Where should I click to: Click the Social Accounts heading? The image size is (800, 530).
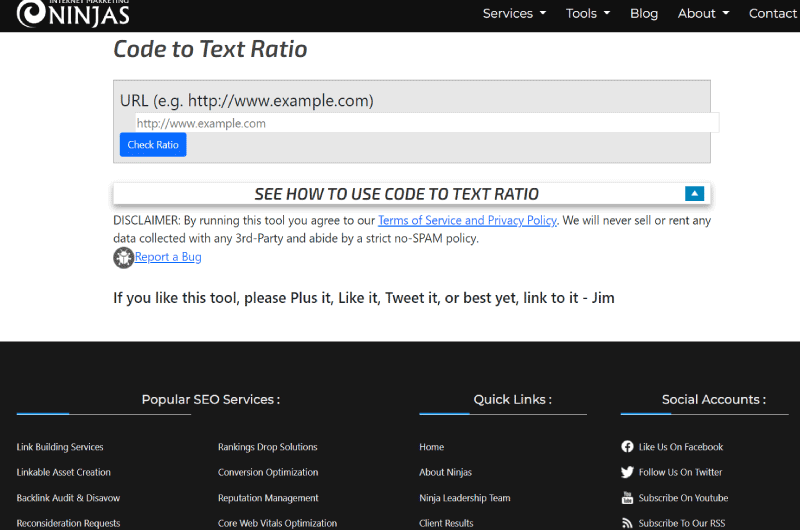point(713,399)
